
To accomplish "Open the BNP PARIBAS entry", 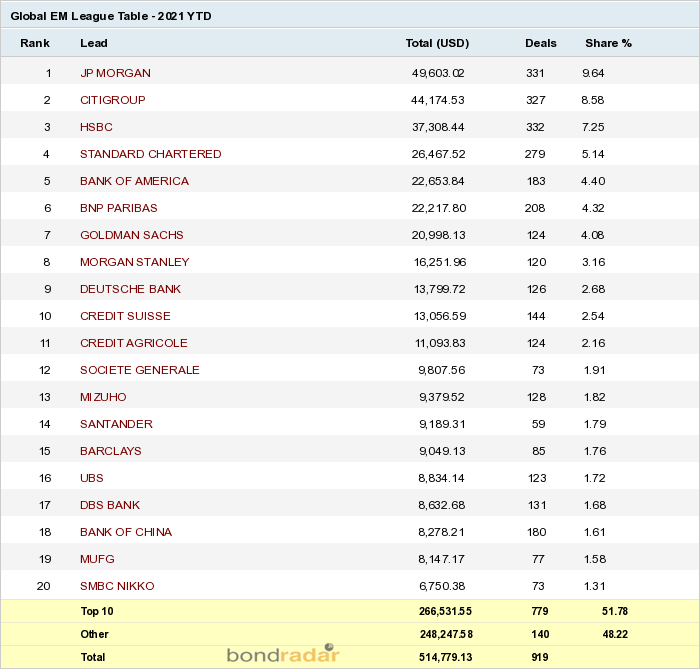I will (119, 208).
